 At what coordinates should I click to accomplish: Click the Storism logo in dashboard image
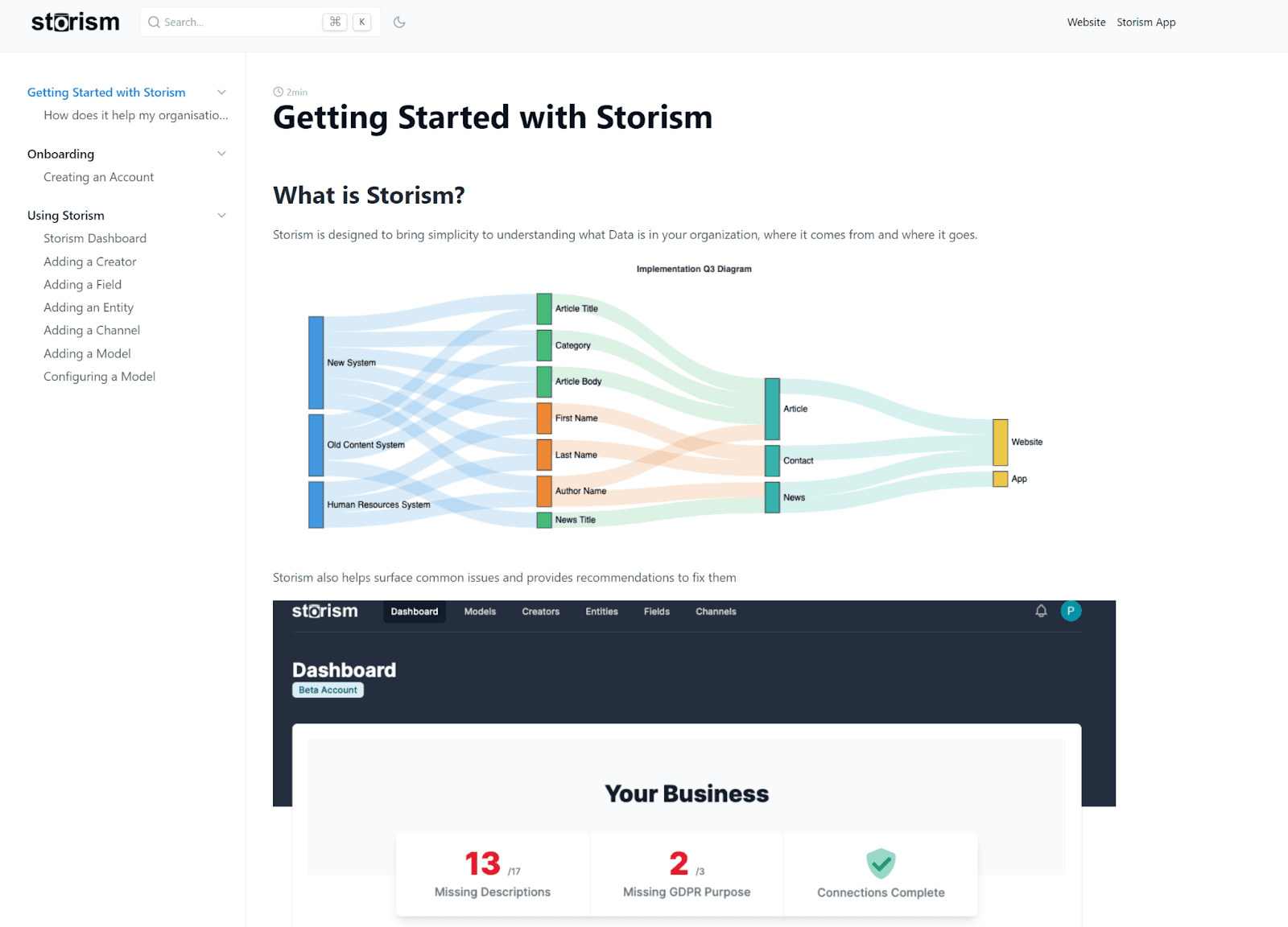[x=324, y=612]
